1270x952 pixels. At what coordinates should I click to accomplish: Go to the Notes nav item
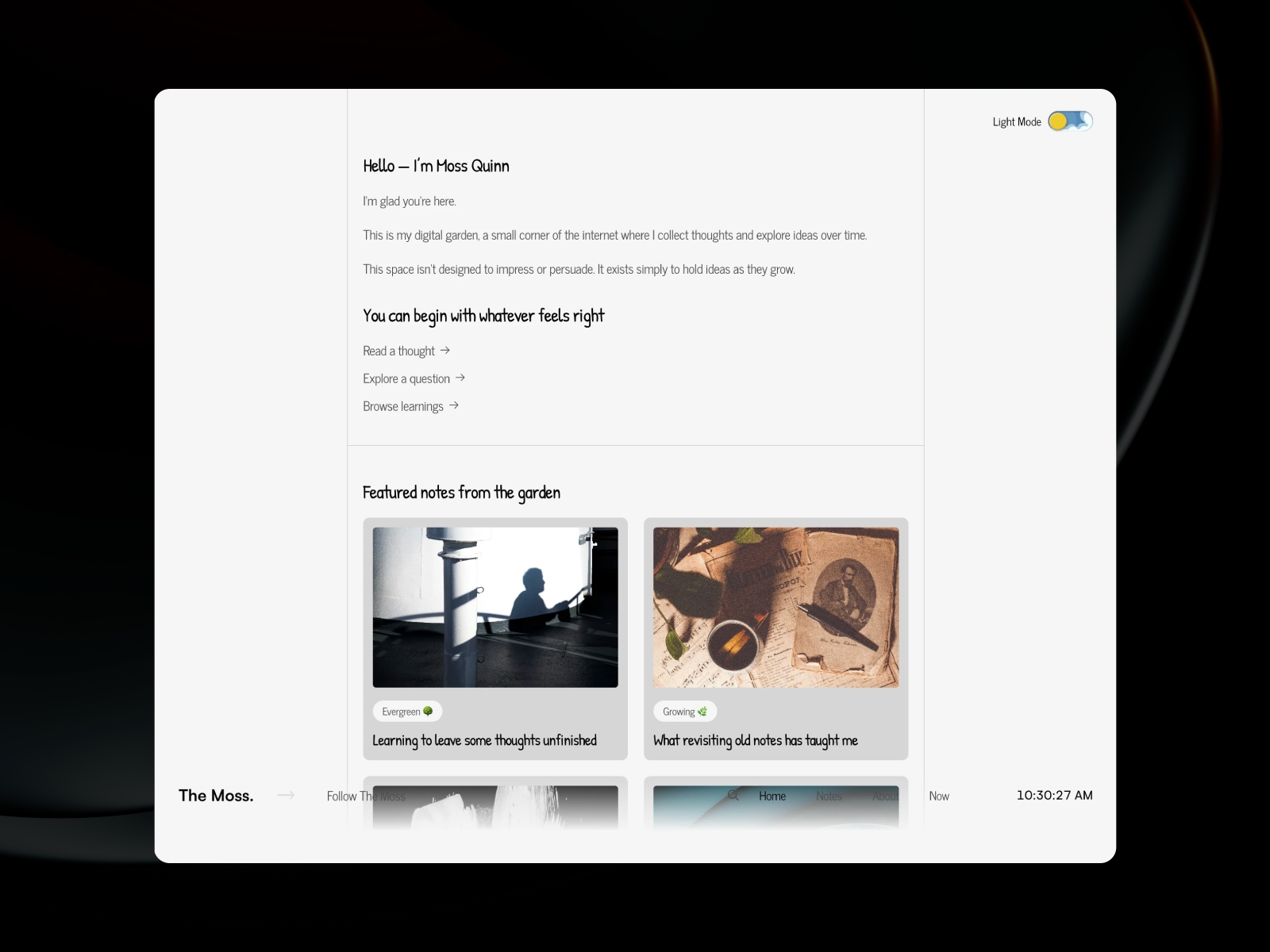(829, 796)
